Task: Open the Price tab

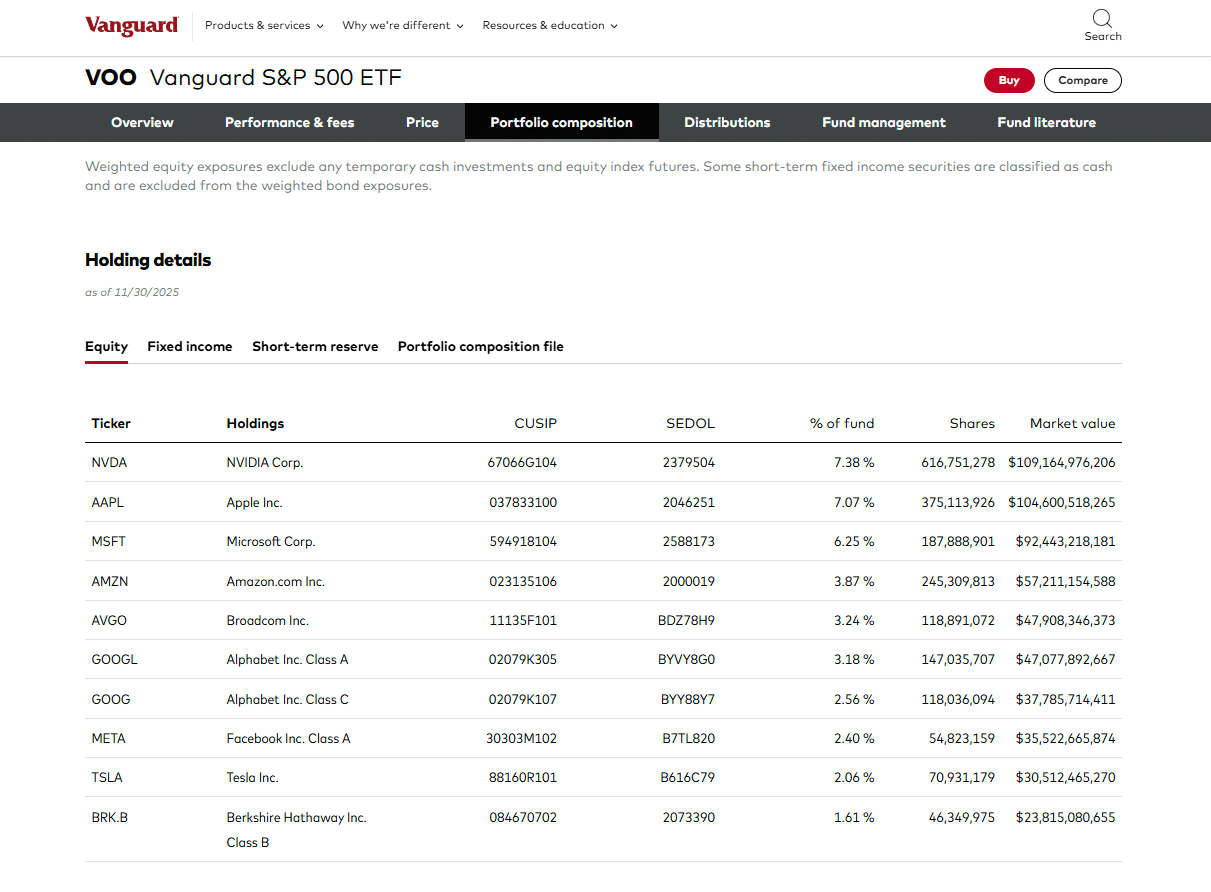Action: point(422,123)
